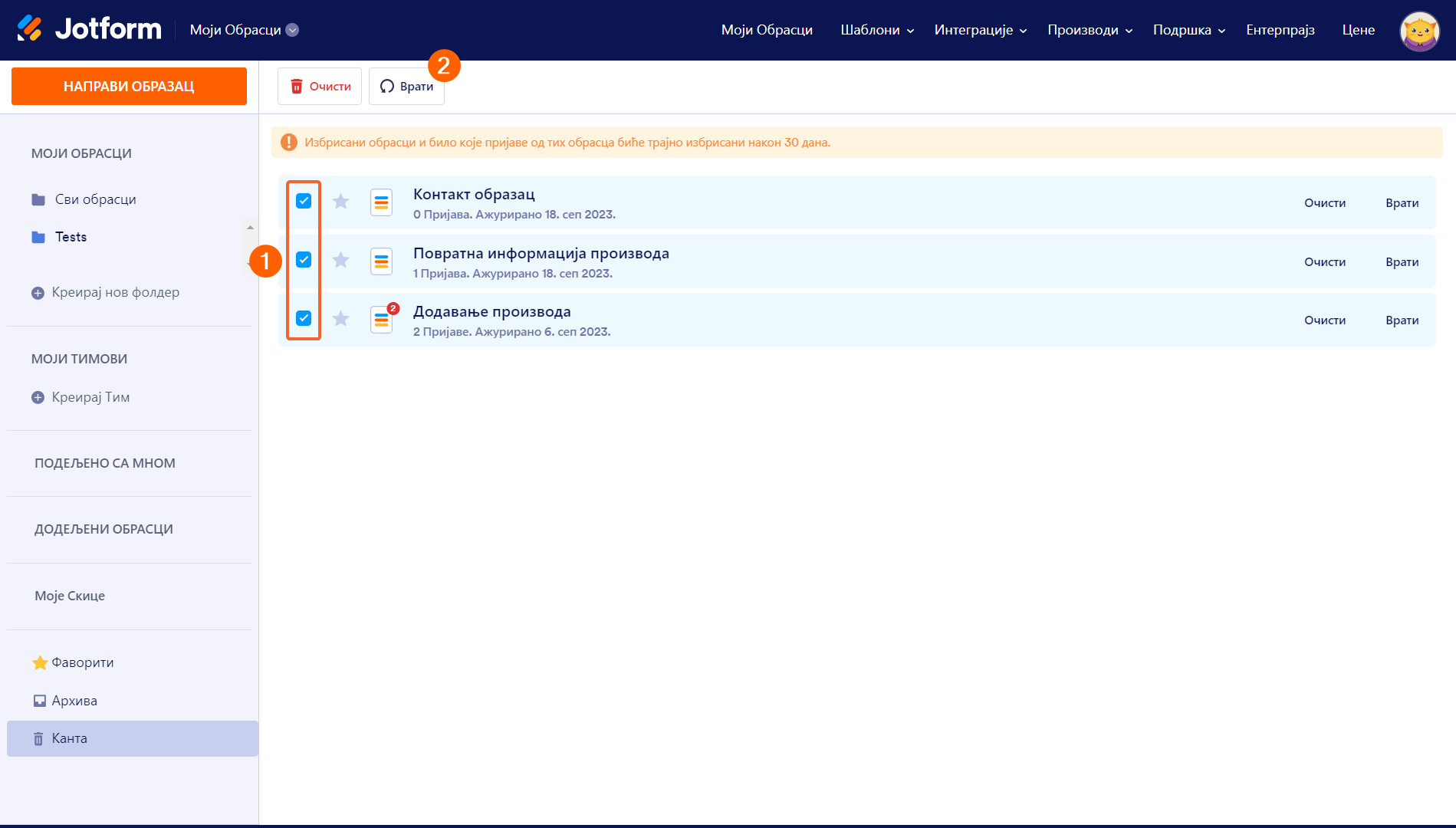Click the folder icon of Сви обрасци
1456x828 pixels.
click(38, 200)
